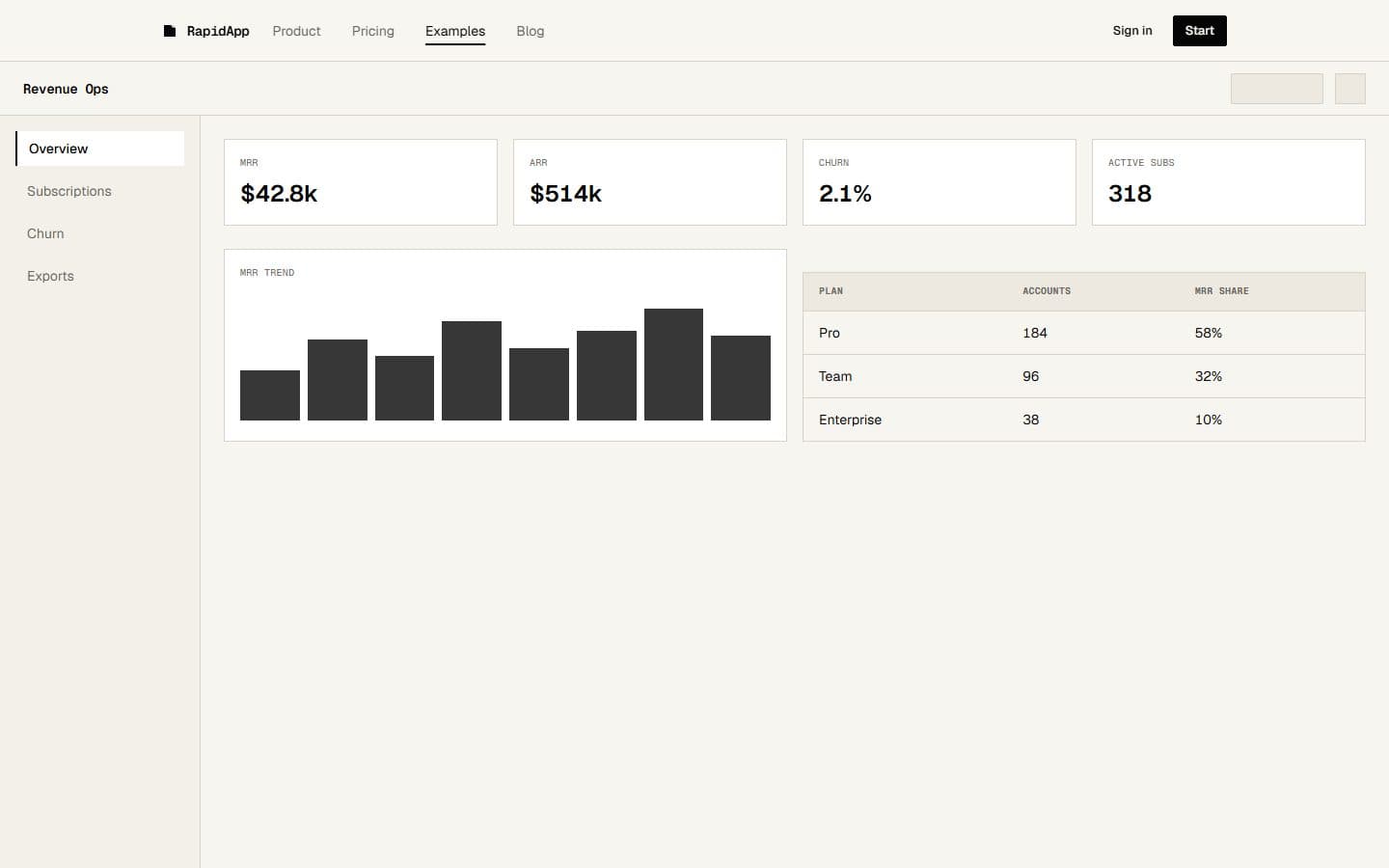Image resolution: width=1389 pixels, height=868 pixels.
Task: Select the Team plan row name
Action: pyautogui.click(x=835, y=376)
